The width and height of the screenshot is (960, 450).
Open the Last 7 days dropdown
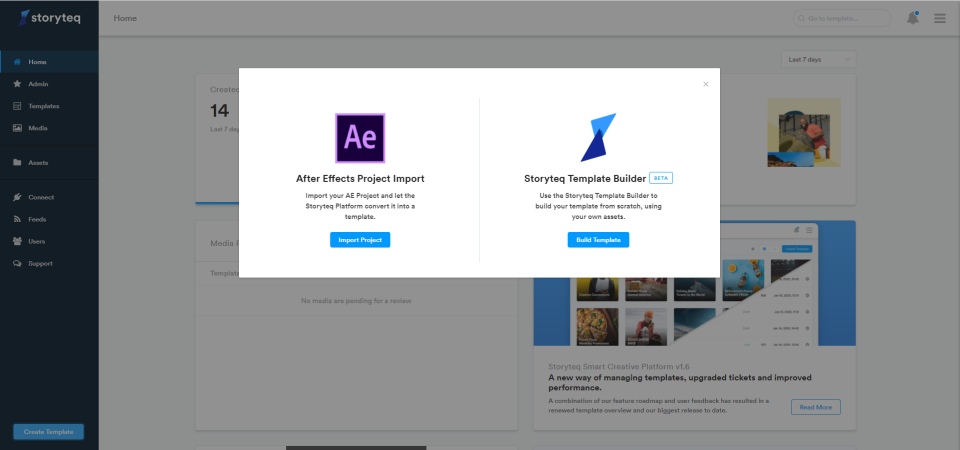click(819, 59)
